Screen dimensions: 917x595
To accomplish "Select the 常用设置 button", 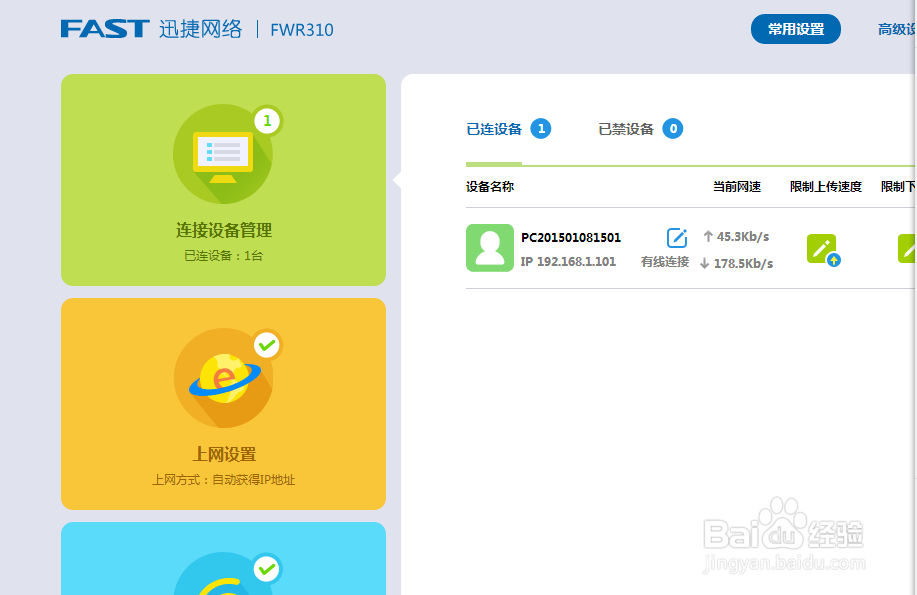I will click(796, 29).
